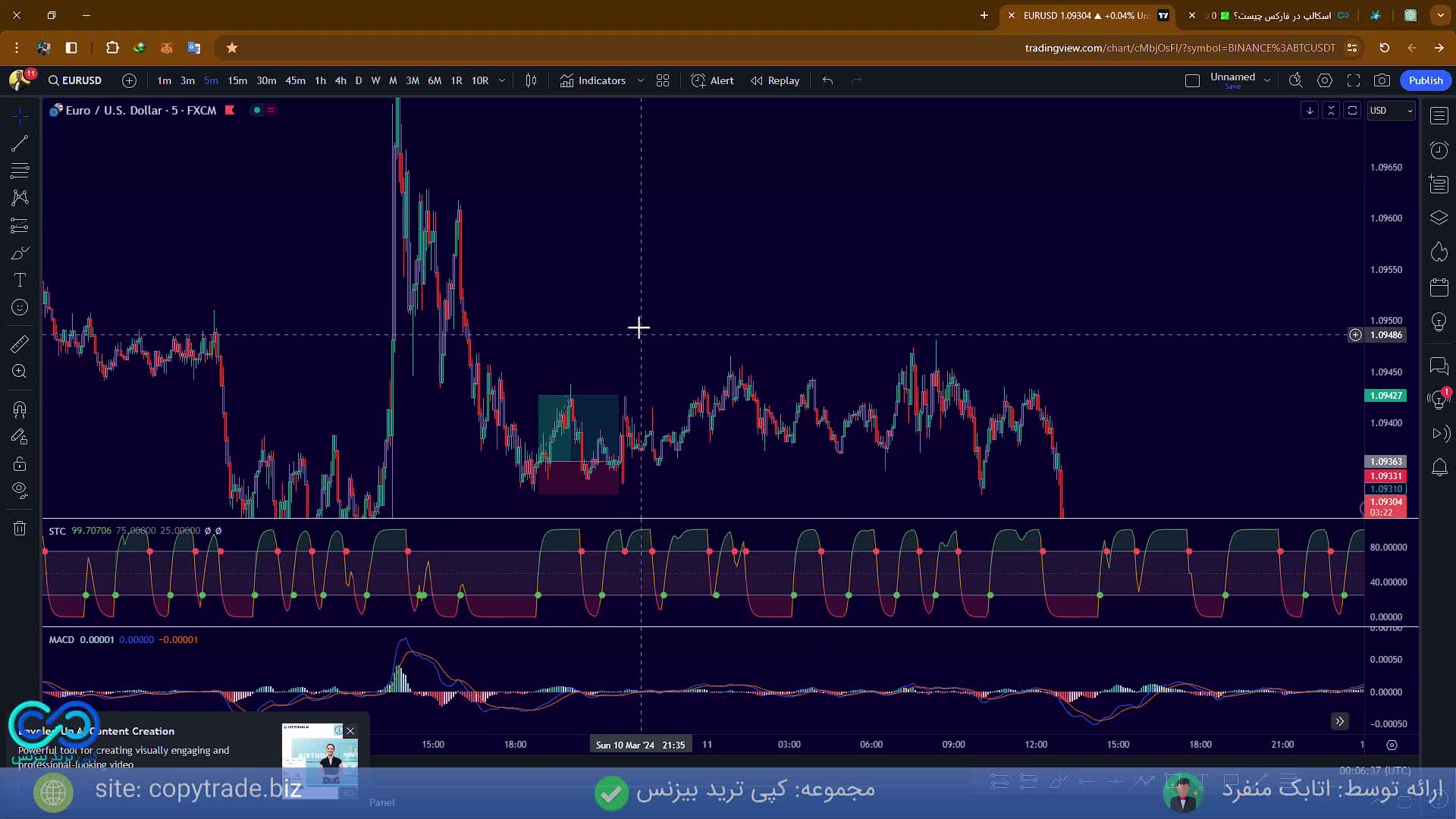
Task: Open the ruler measure tool
Action: pyautogui.click(x=20, y=344)
